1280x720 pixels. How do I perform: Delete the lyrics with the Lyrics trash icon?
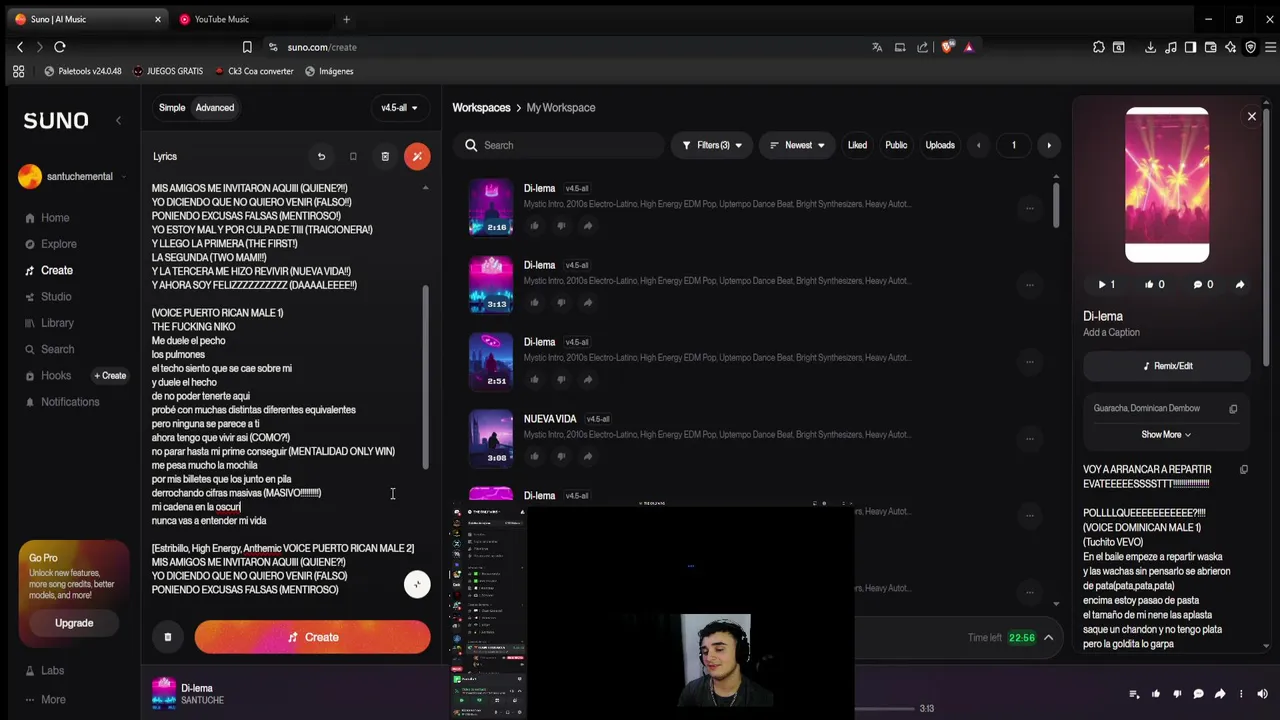[x=385, y=156]
